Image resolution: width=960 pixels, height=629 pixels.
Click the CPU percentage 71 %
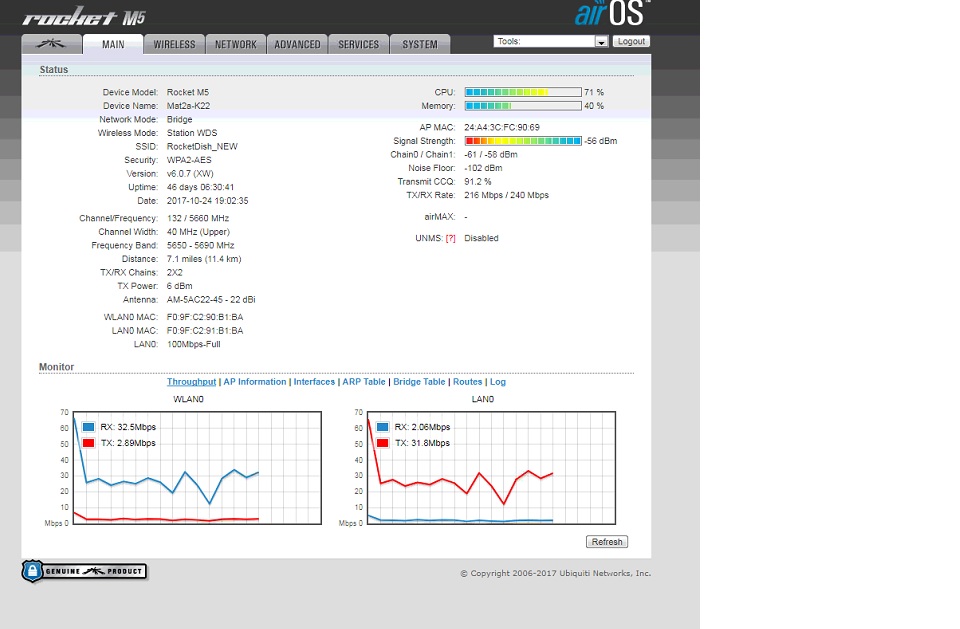pyautogui.click(x=594, y=92)
